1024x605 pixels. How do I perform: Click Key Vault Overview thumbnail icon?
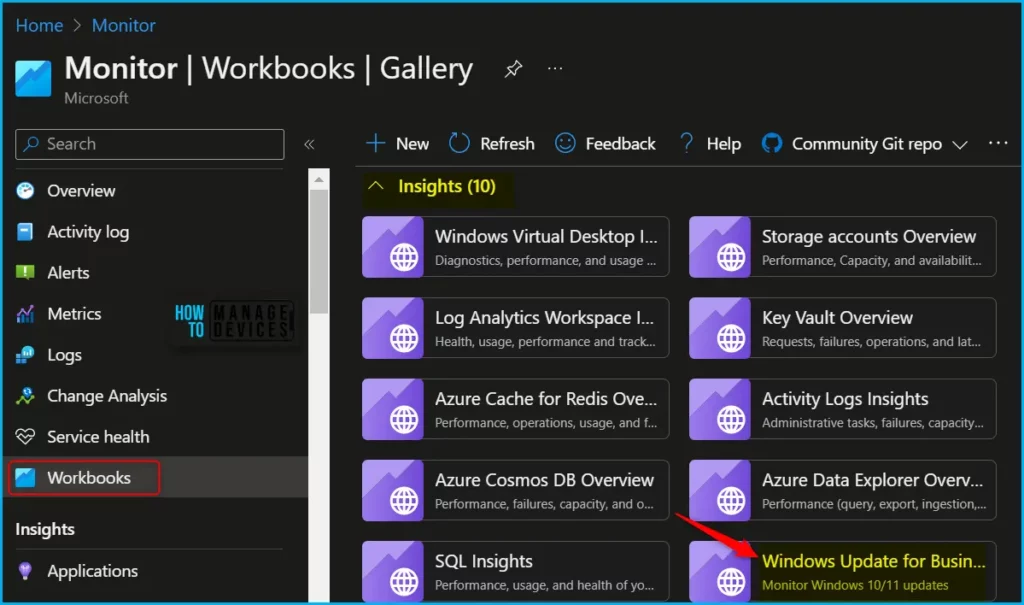click(x=720, y=328)
